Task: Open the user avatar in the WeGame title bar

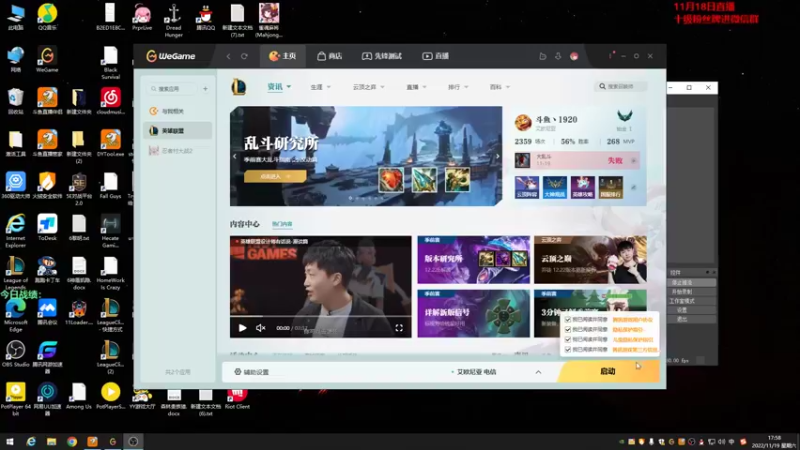Action: (x=574, y=56)
